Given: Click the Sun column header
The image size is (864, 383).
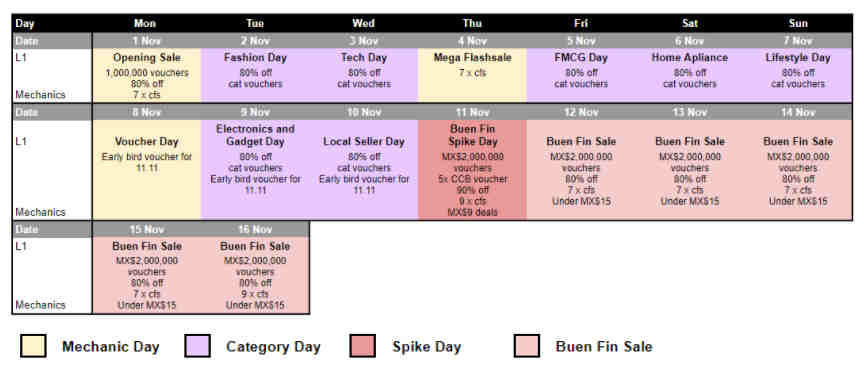Looking at the screenshot, I should point(798,23).
